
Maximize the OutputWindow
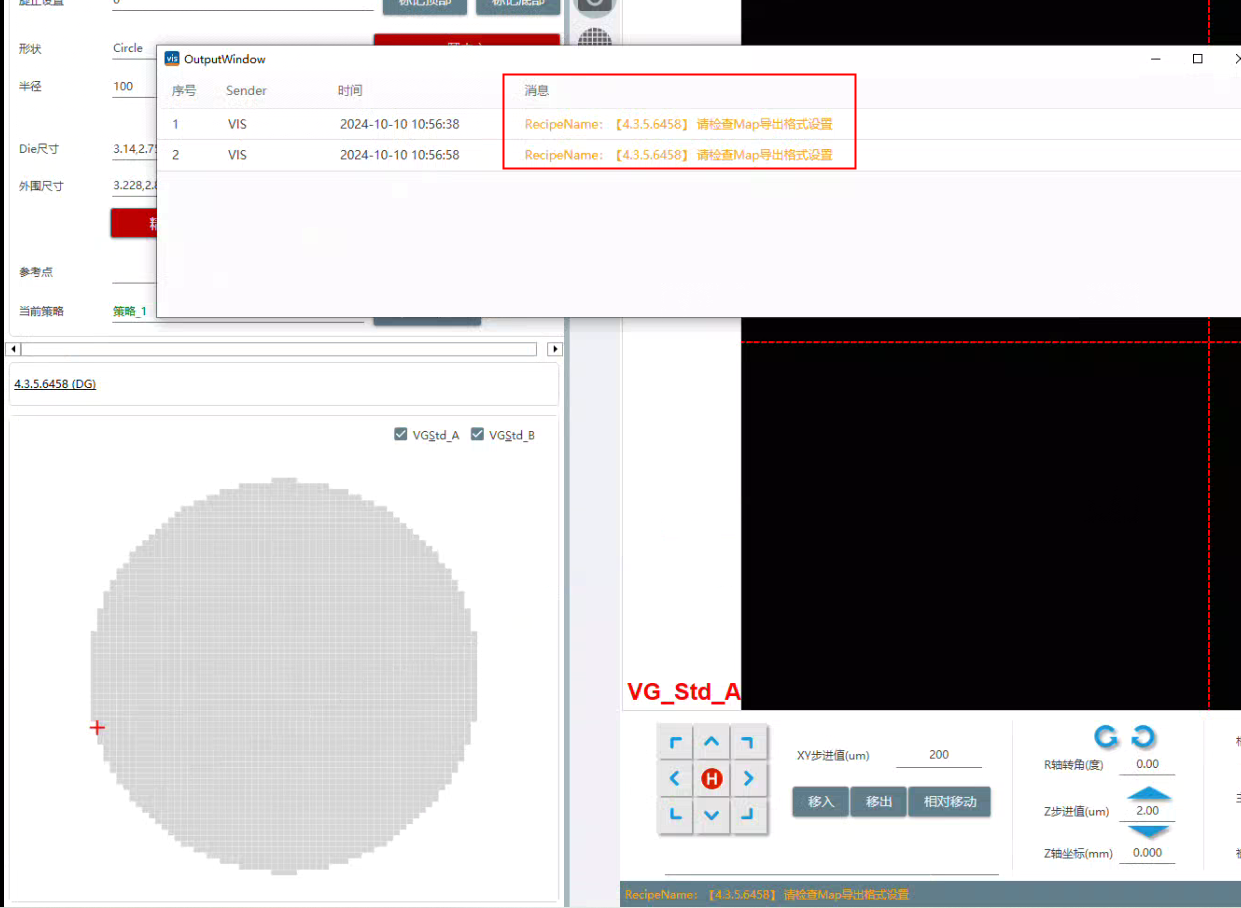click(1197, 59)
